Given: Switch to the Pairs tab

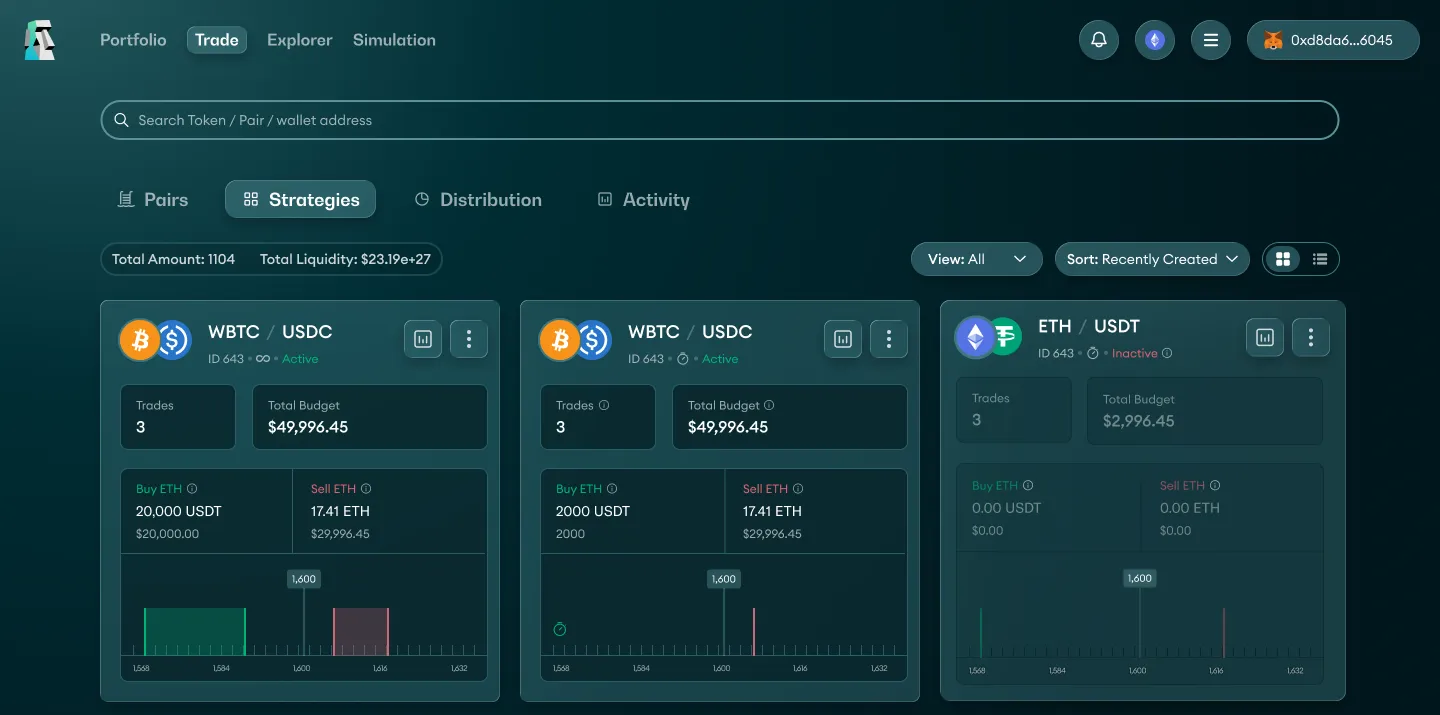Looking at the screenshot, I should click(153, 199).
